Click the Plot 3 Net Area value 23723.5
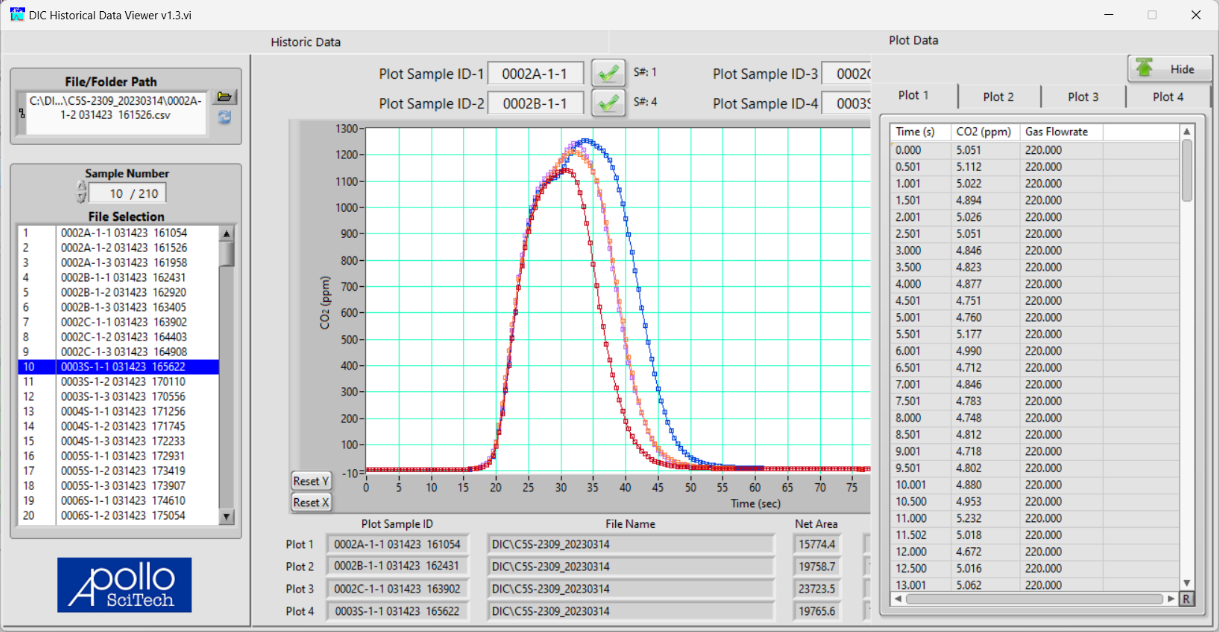The image size is (1219, 632). coord(817,589)
